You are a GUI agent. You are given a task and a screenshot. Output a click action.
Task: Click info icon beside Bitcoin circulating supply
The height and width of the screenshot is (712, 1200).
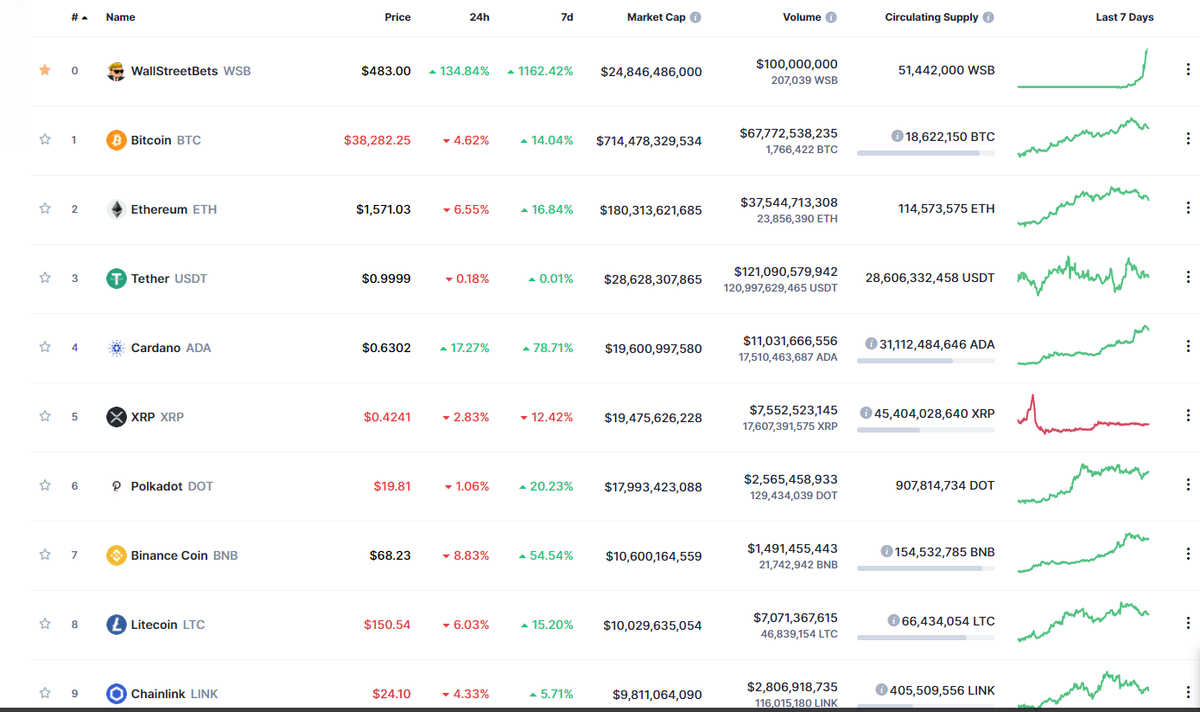click(x=897, y=136)
